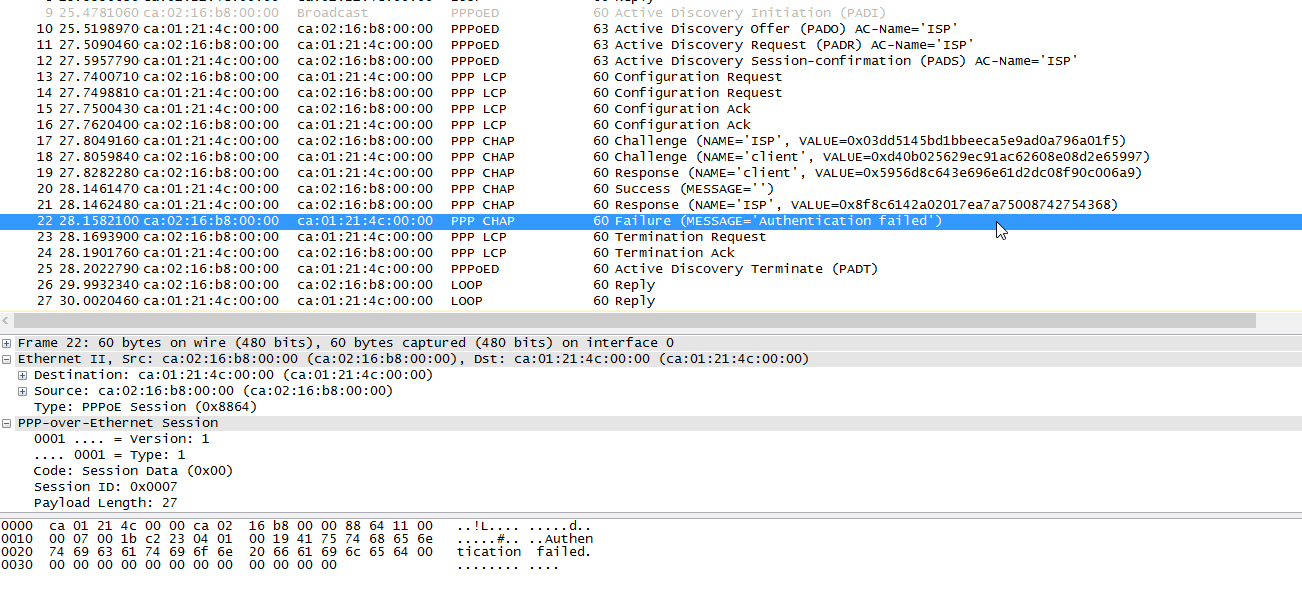Screen dimensions: 1302x591
Task: Select packet 12 Session-confirmation (PADS) row
Action: click(x=651, y=61)
